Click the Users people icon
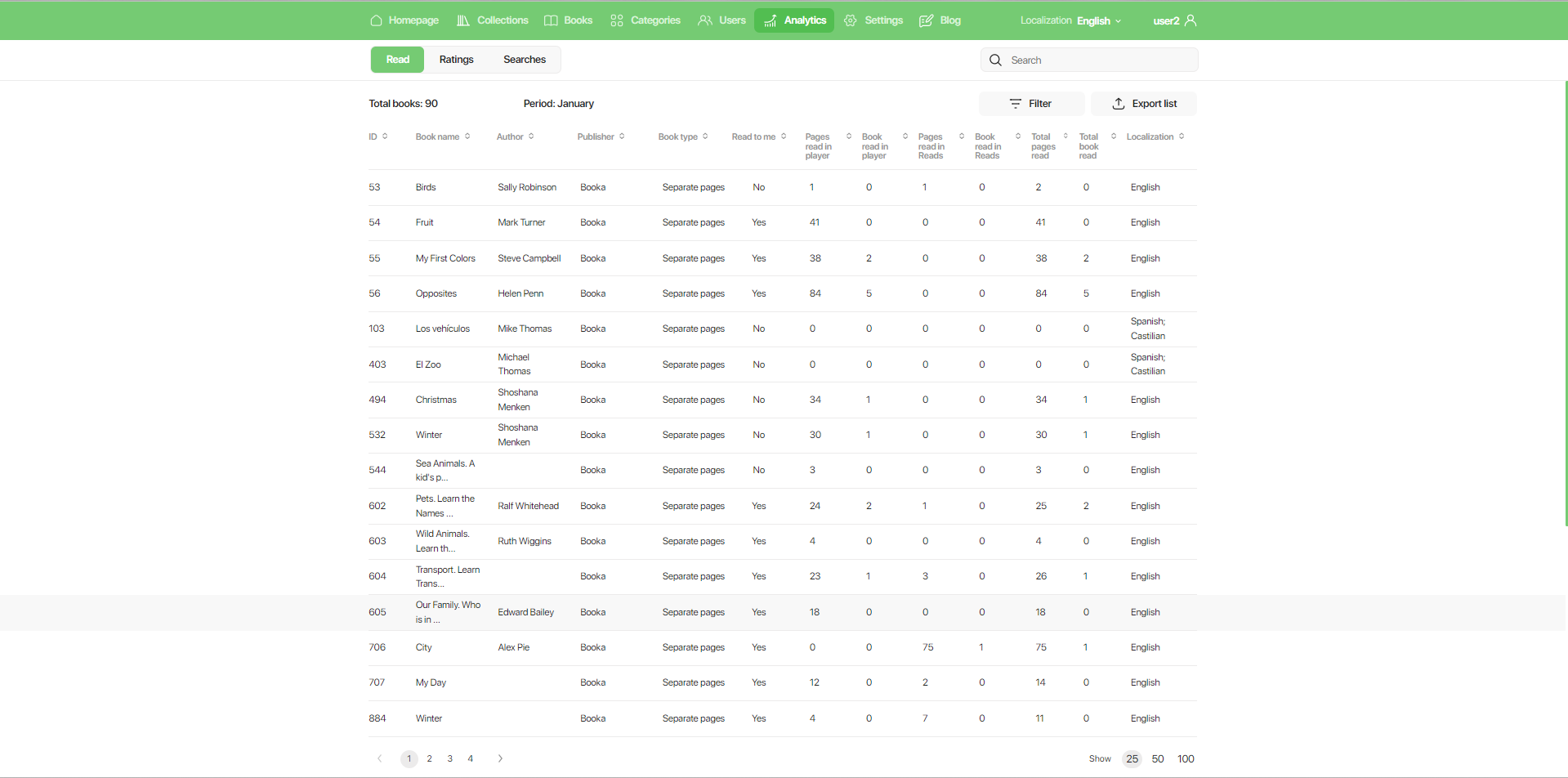Screen dimensions: 1568x778 [705, 20]
